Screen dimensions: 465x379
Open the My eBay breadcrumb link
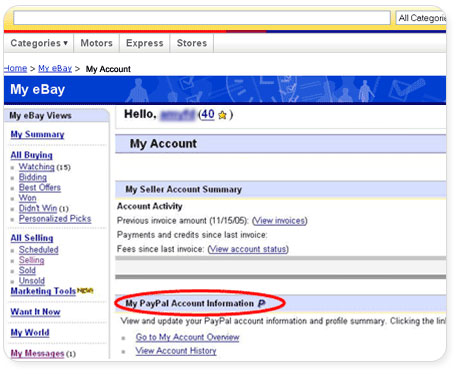(x=55, y=68)
